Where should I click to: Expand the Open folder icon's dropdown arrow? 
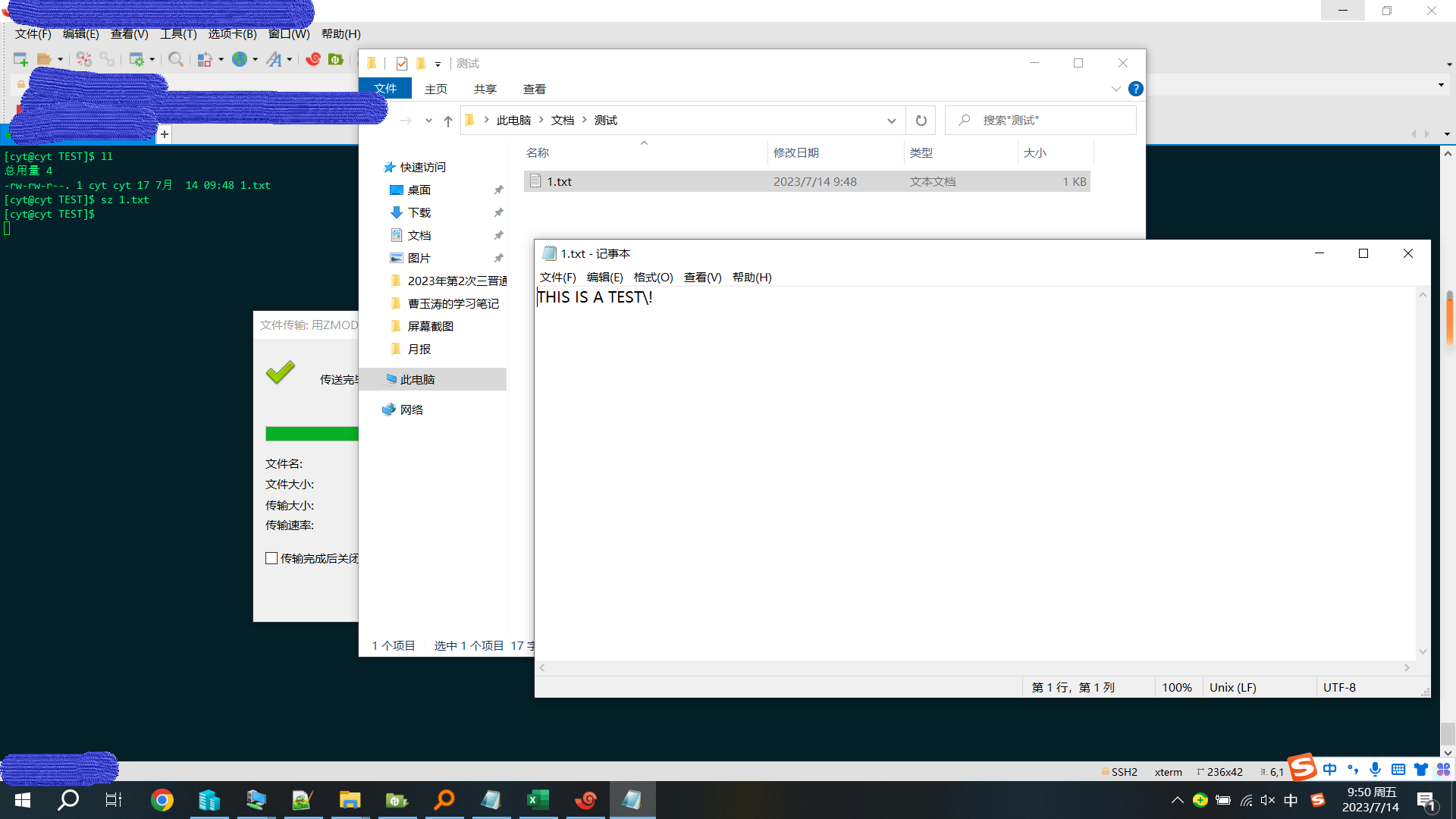pyautogui.click(x=61, y=59)
